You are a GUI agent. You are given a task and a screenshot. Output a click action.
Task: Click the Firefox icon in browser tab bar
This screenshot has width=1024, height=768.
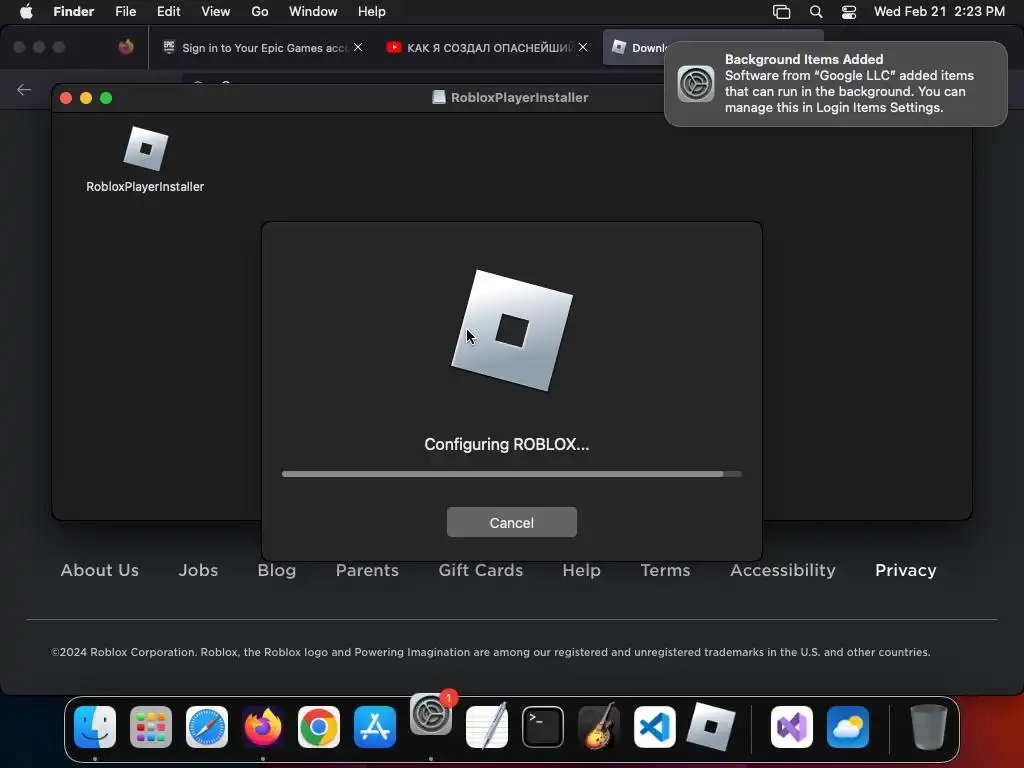point(126,47)
